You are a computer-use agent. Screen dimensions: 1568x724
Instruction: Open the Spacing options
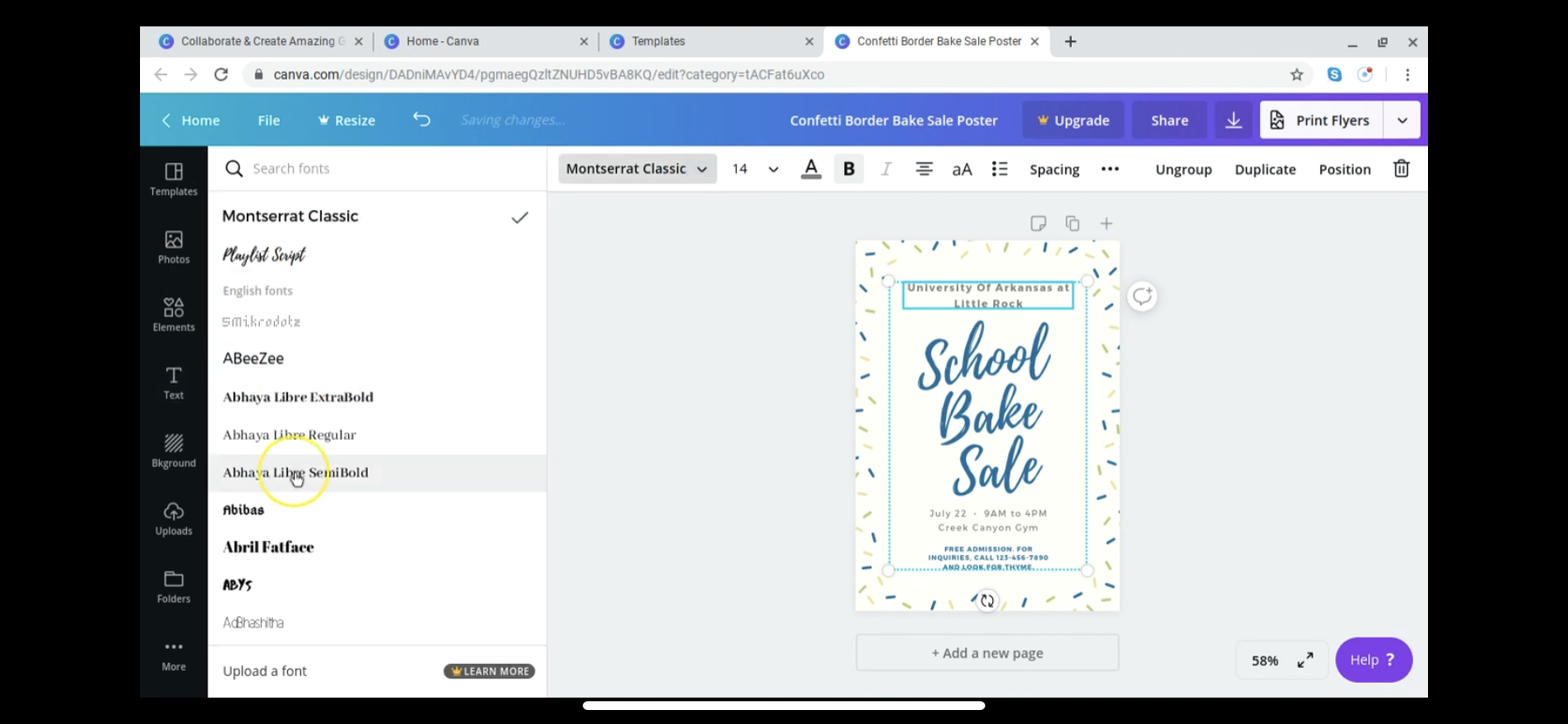tap(1054, 170)
